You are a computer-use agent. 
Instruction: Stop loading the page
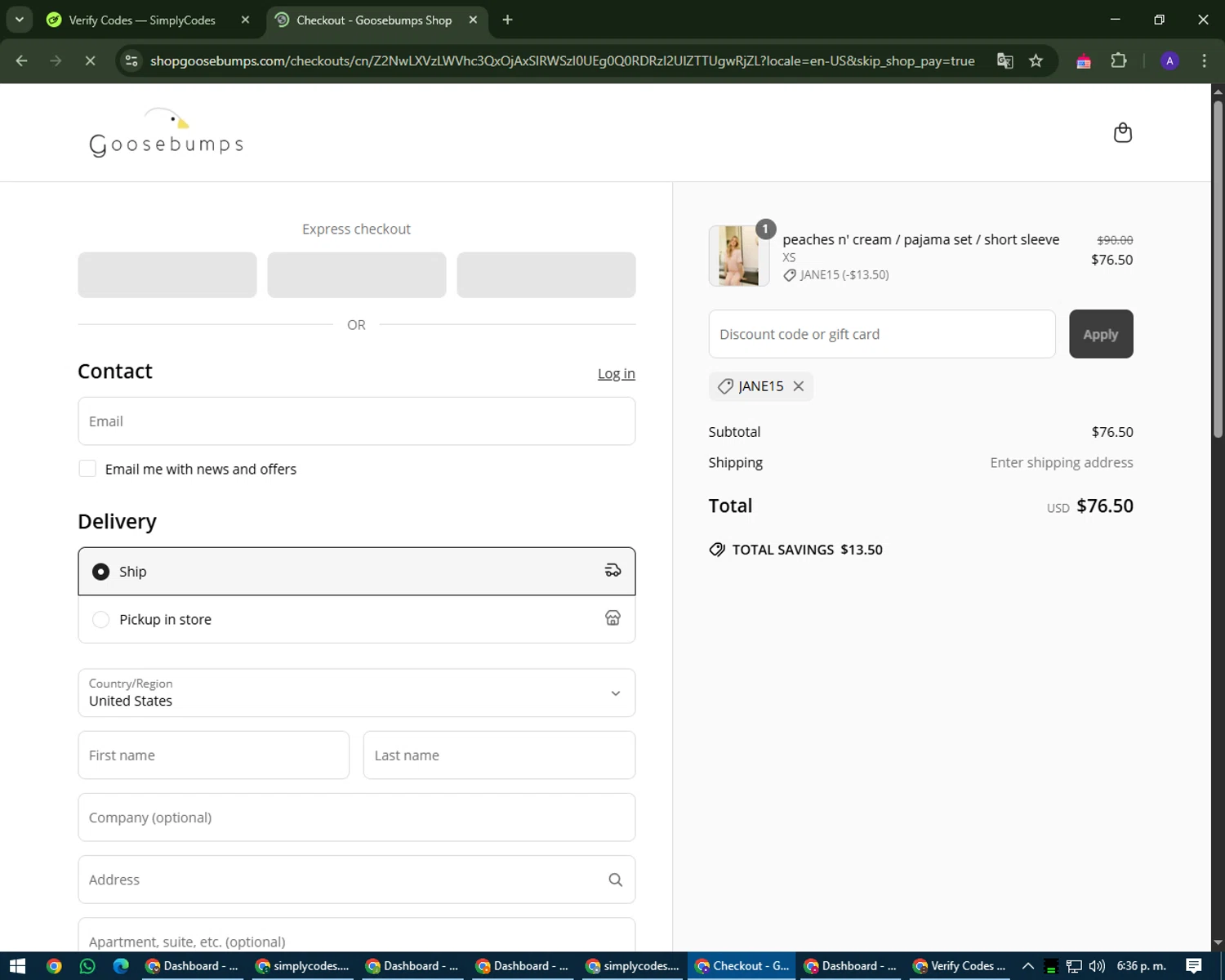[x=90, y=60]
